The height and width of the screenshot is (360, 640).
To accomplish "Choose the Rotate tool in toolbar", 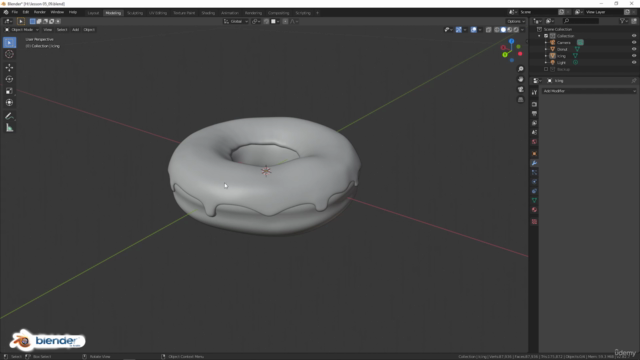I will tap(9, 79).
